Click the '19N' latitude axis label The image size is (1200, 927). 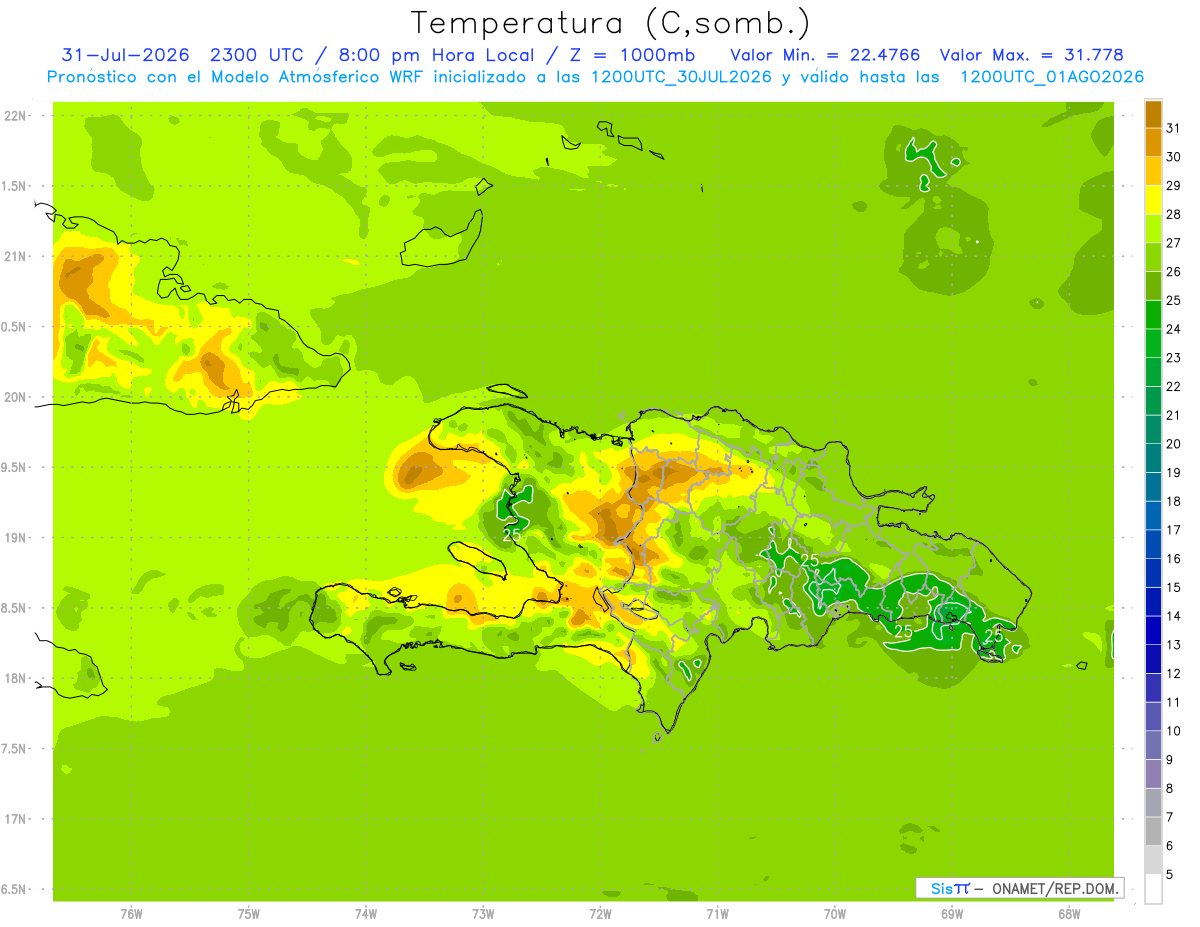click(16, 538)
